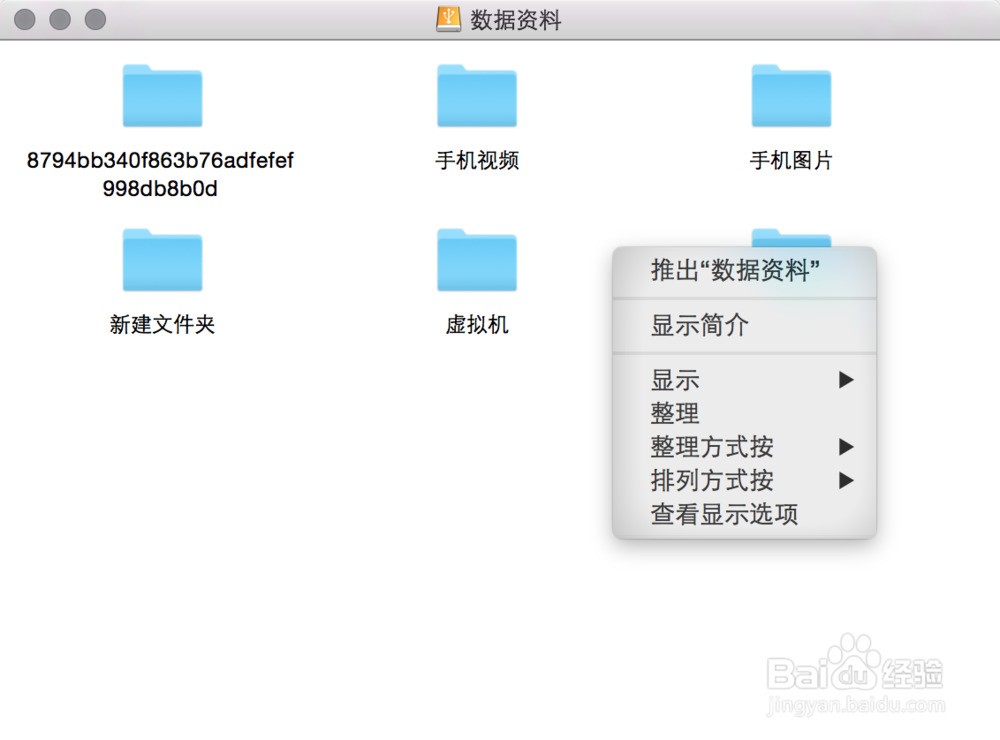
Task: Select the 8794bb340f863b76adfefef998db8b0d folder
Action: coord(162,96)
